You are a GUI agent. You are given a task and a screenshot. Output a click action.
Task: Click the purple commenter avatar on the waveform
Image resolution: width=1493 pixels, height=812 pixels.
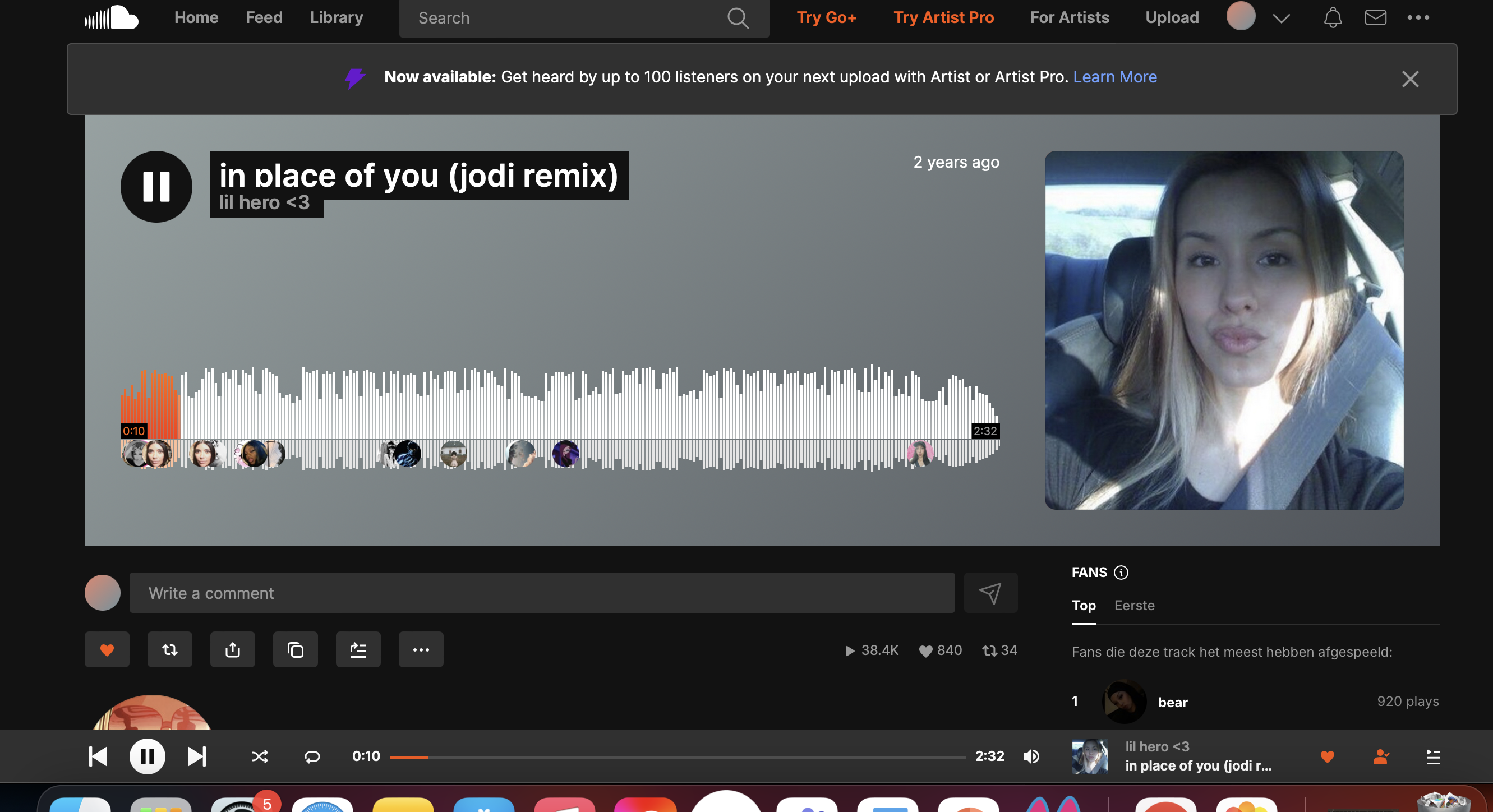click(565, 453)
